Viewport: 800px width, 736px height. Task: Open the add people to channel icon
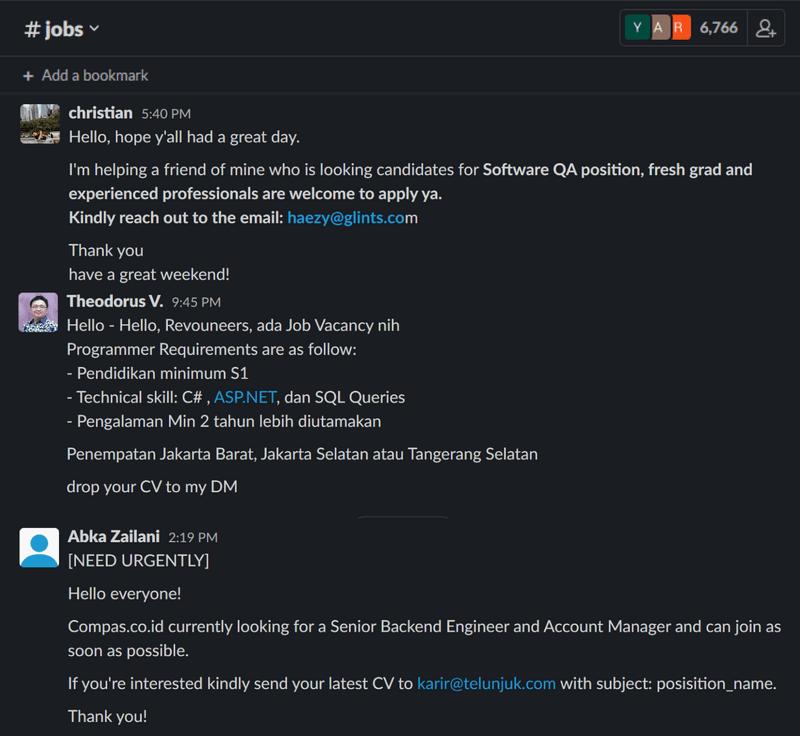click(766, 27)
